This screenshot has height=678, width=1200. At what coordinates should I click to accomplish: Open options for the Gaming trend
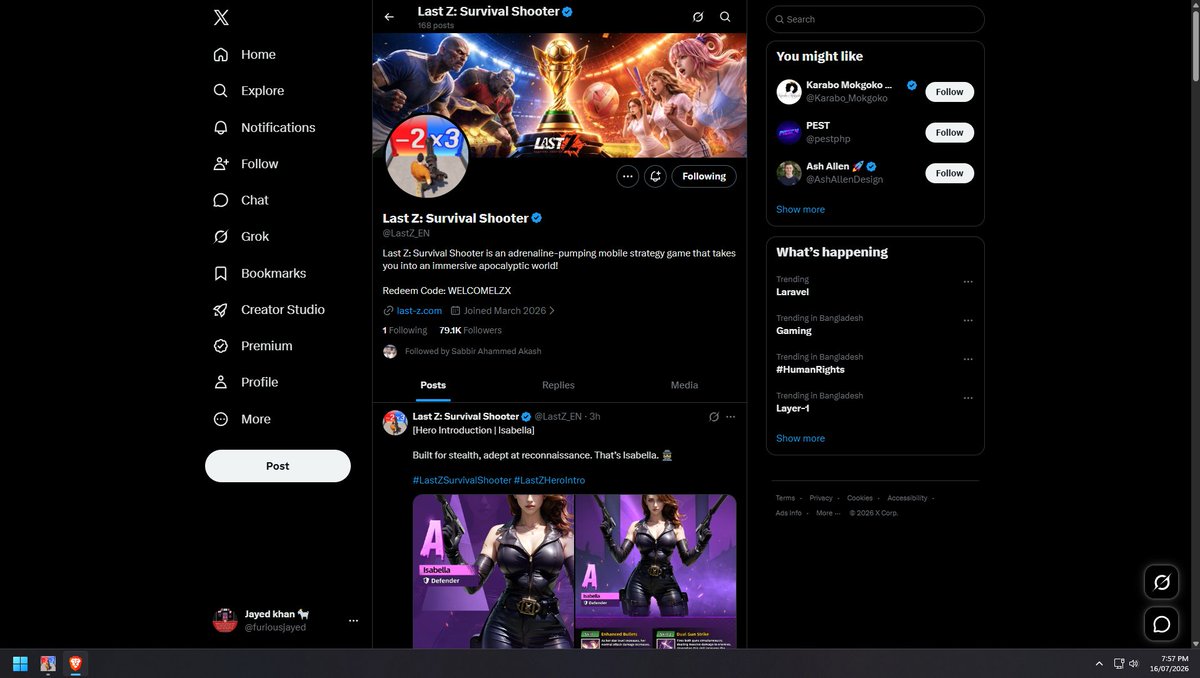[x=968, y=321]
